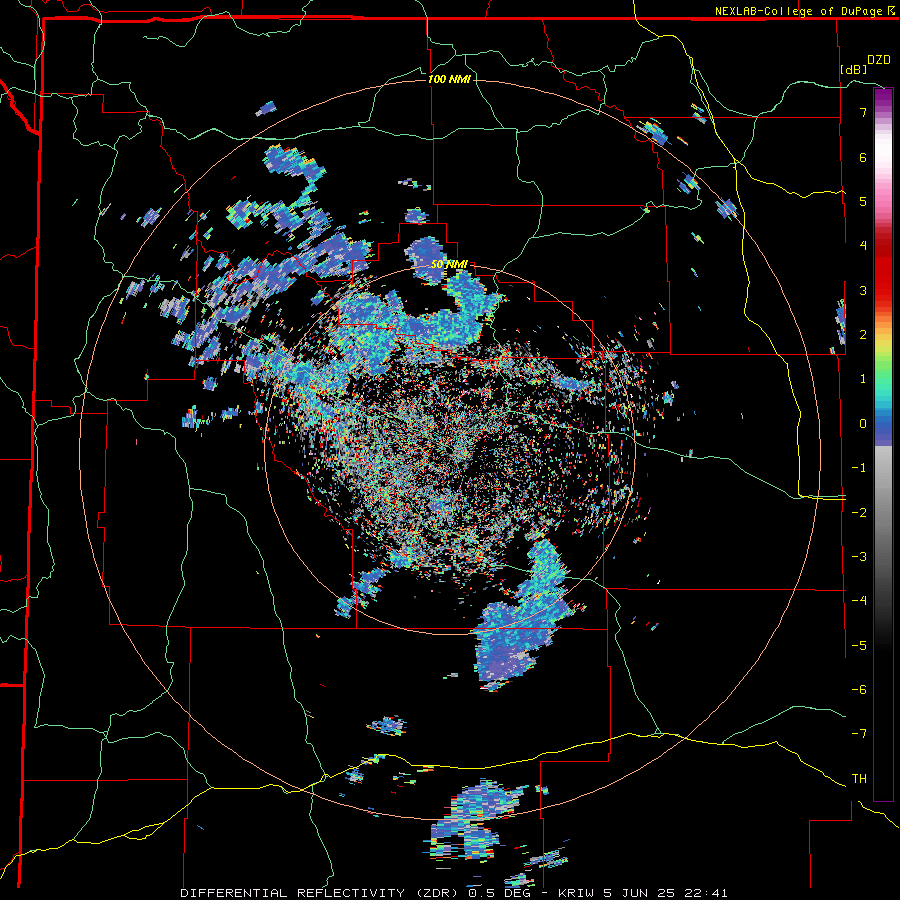Click the 3 dB value on color scale

pyautogui.click(x=863, y=290)
